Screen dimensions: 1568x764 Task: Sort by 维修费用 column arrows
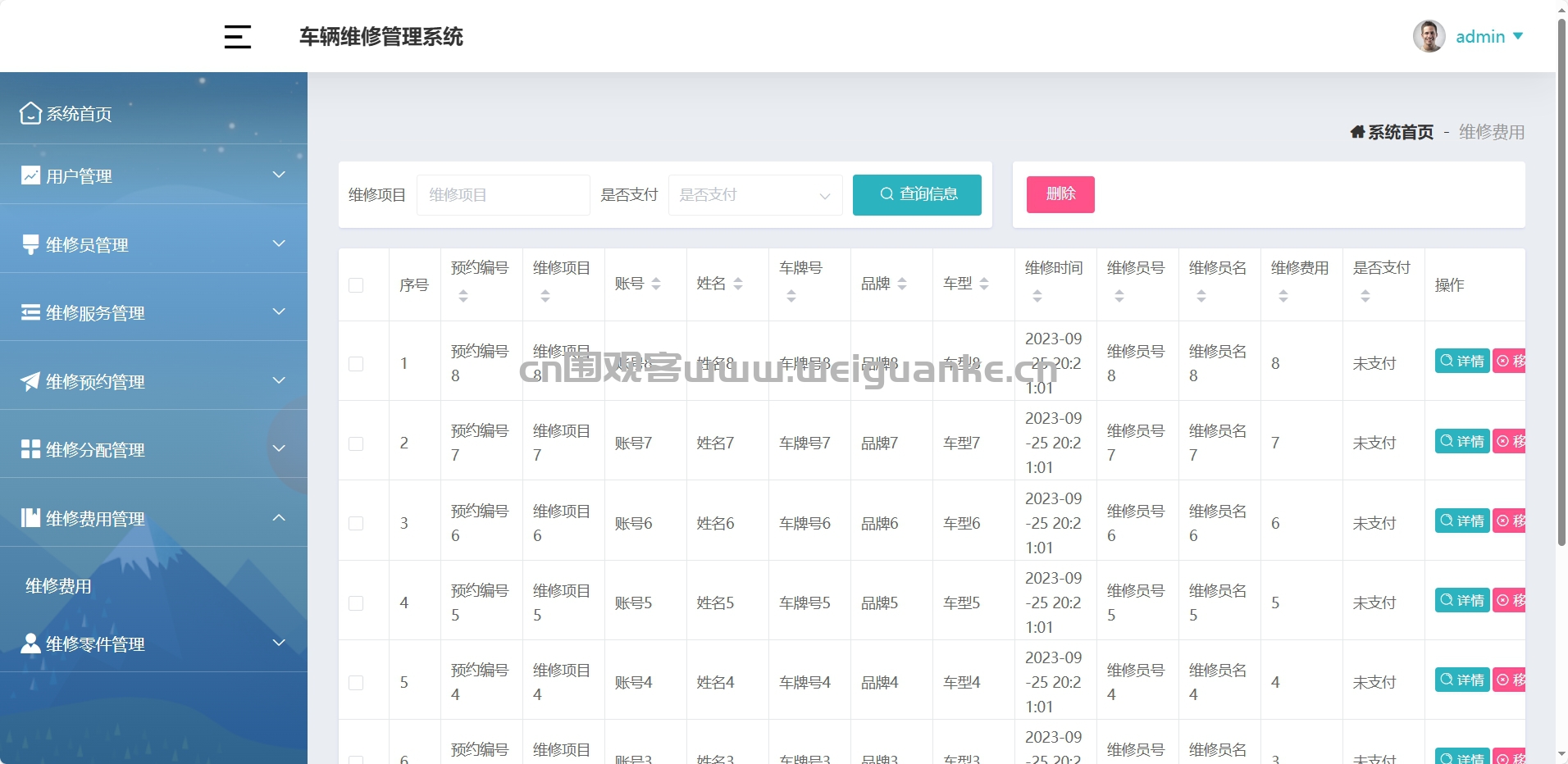1283,296
